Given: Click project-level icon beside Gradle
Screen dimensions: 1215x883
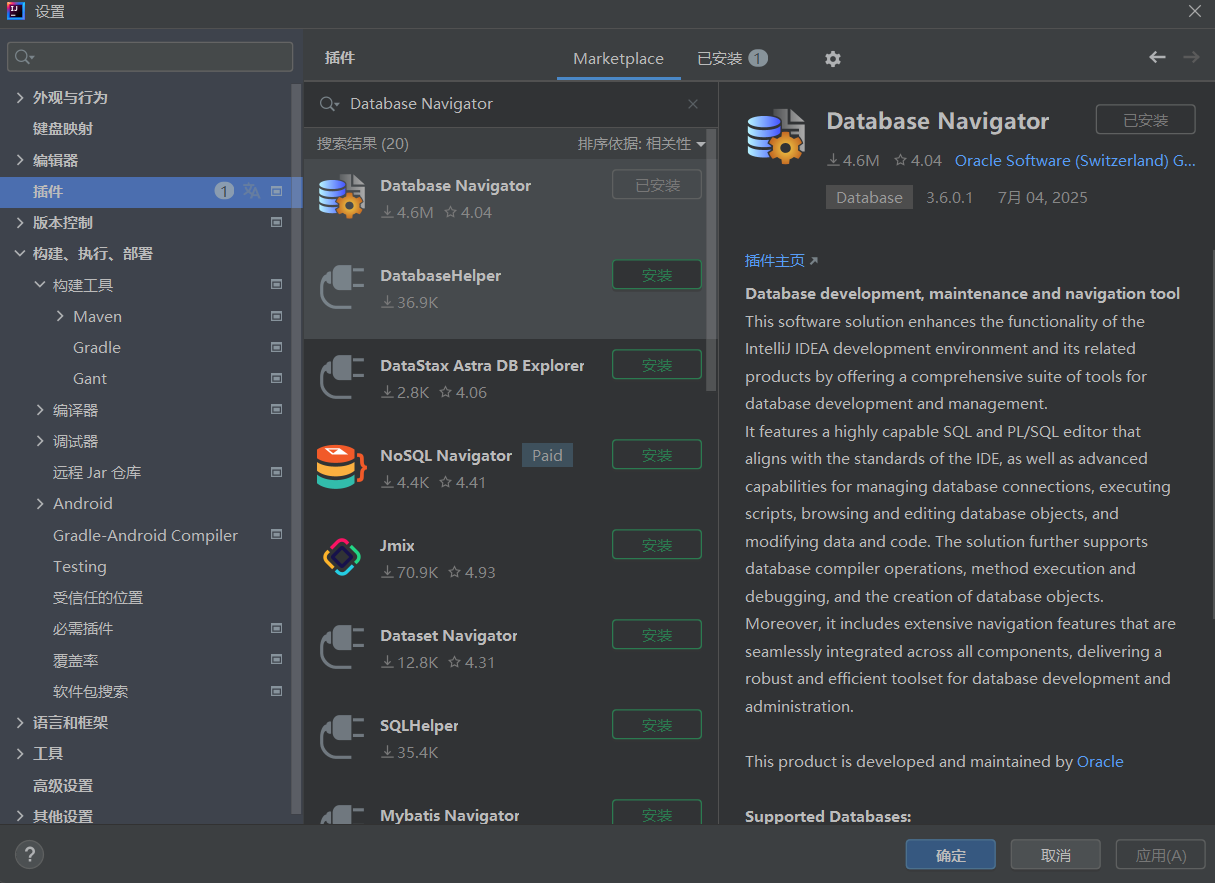Looking at the screenshot, I should click(277, 347).
